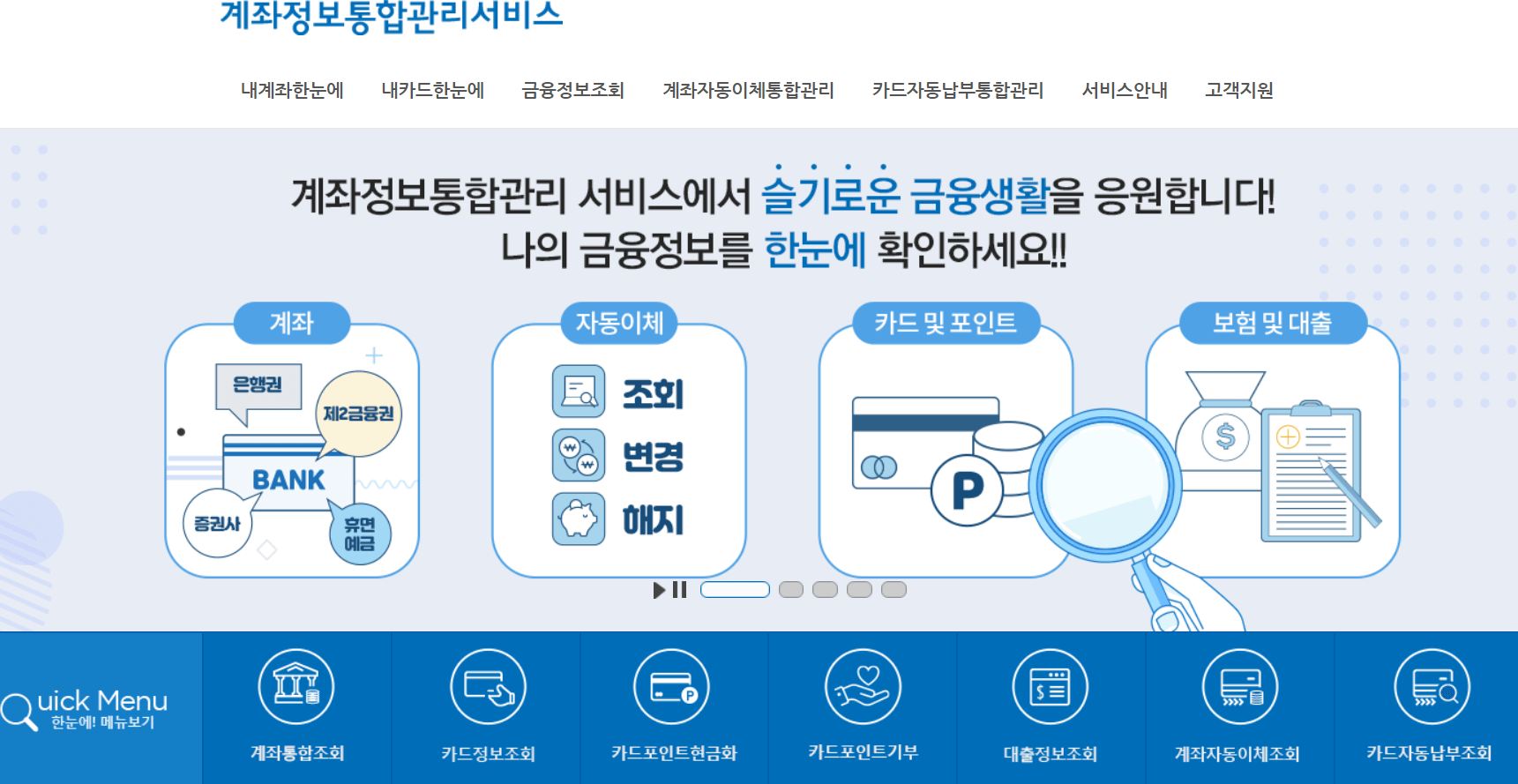Viewport: 1518px width, 784px height.
Task: Open the 내계좌한눈에 menu
Action: pyautogui.click(x=292, y=90)
